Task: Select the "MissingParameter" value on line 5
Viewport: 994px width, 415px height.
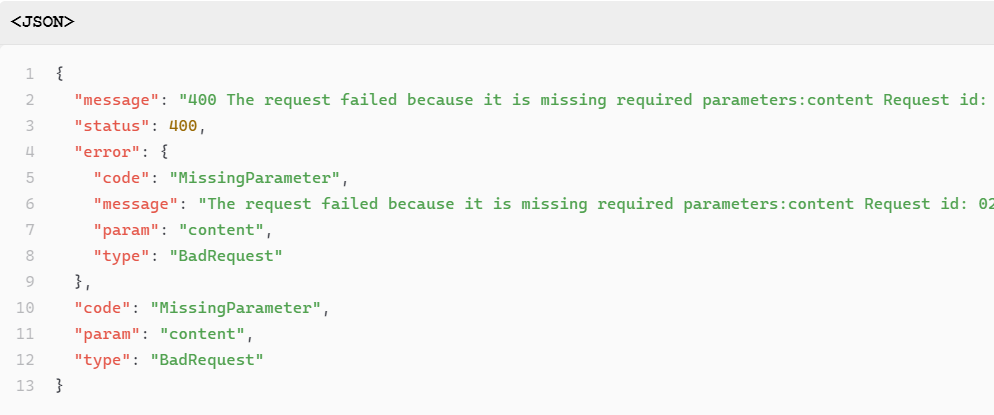Action: 255,178
